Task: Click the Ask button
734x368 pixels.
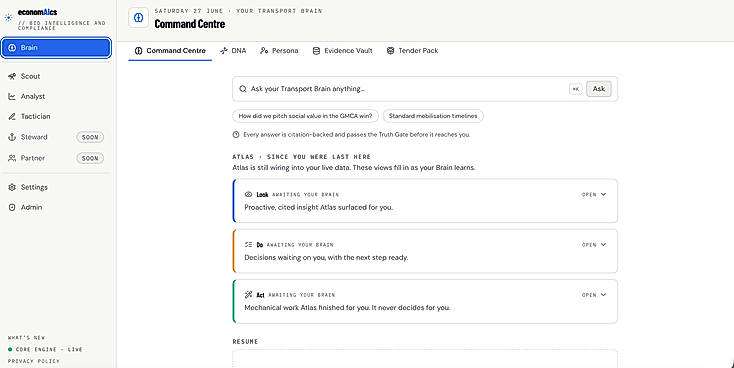Action: [599, 89]
